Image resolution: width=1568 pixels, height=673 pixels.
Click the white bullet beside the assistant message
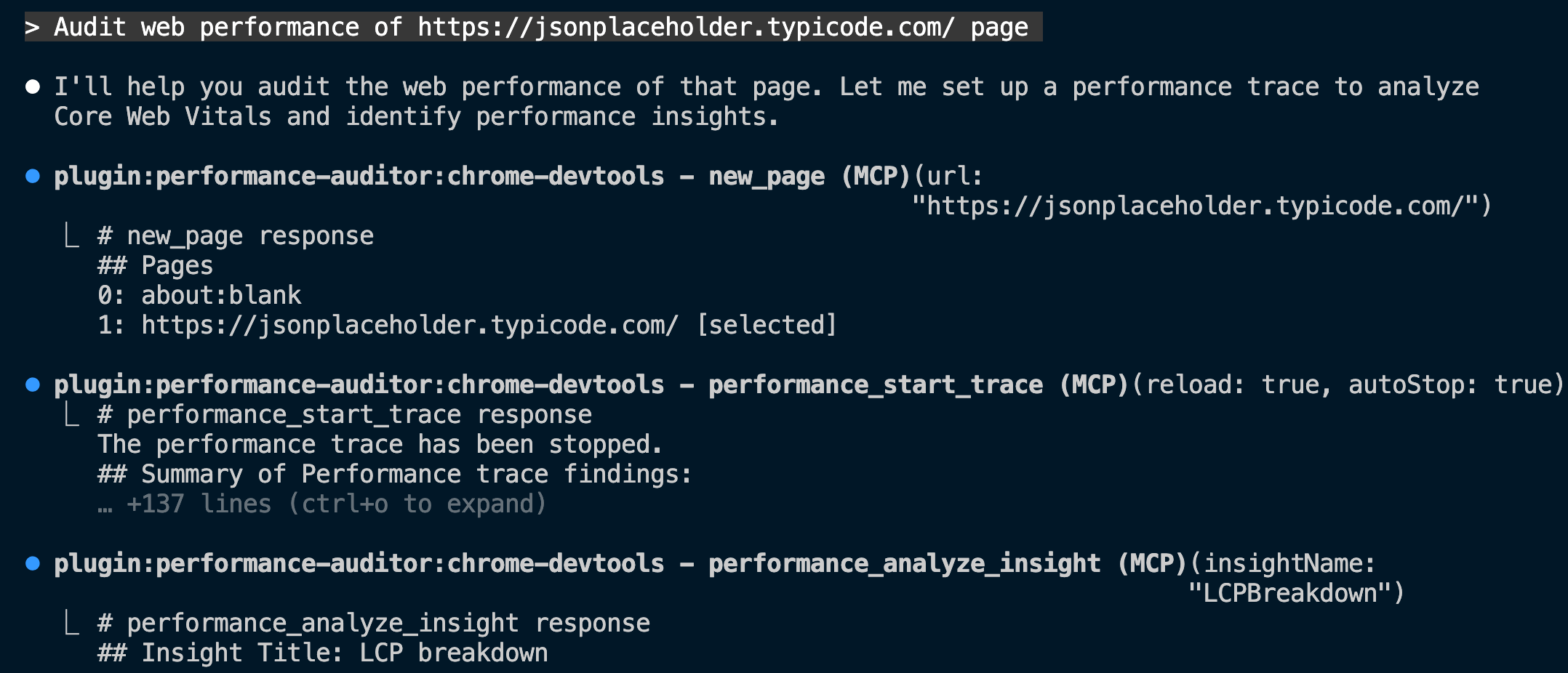(x=33, y=87)
